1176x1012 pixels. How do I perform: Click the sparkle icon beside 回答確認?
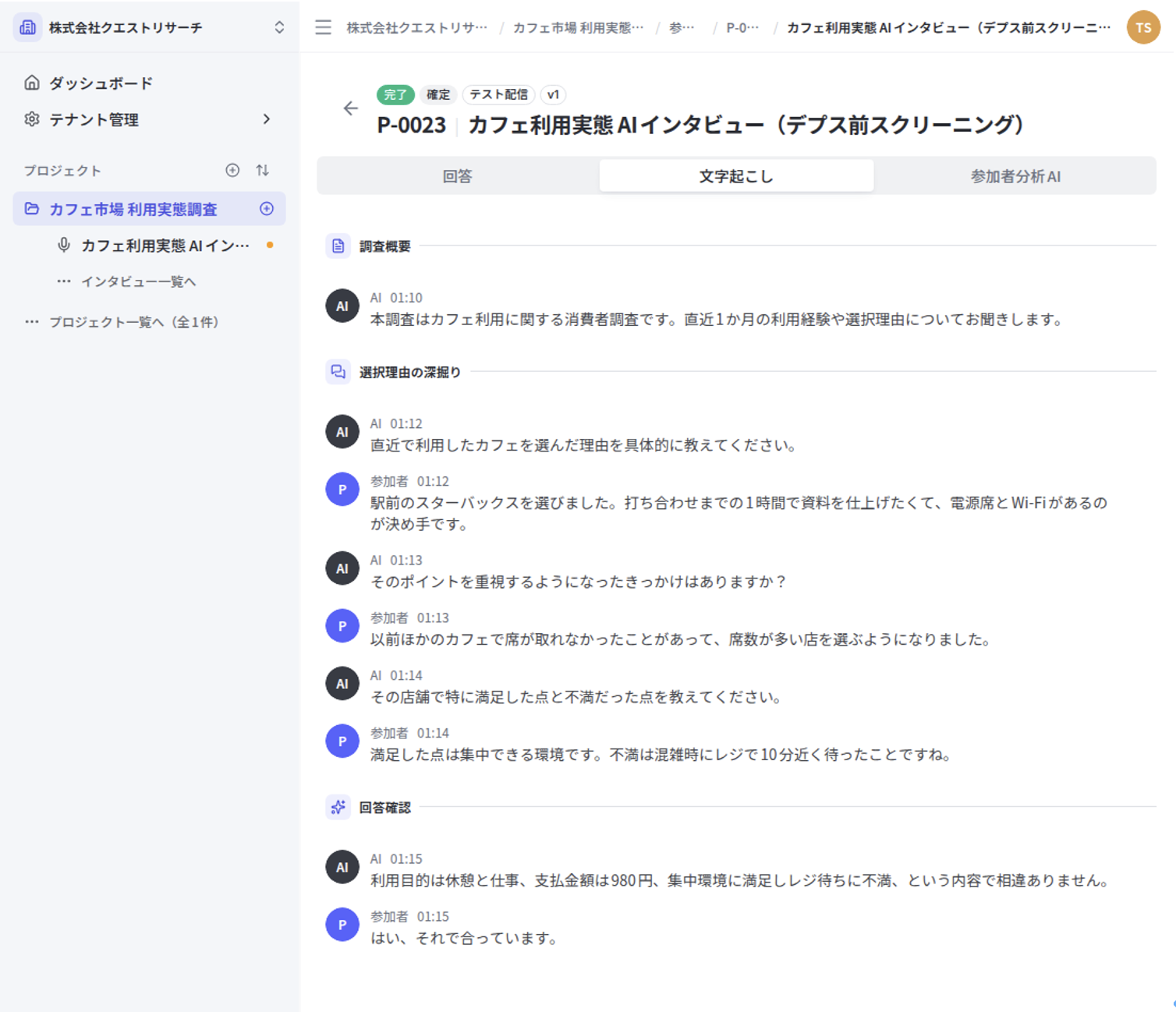[338, 808]
